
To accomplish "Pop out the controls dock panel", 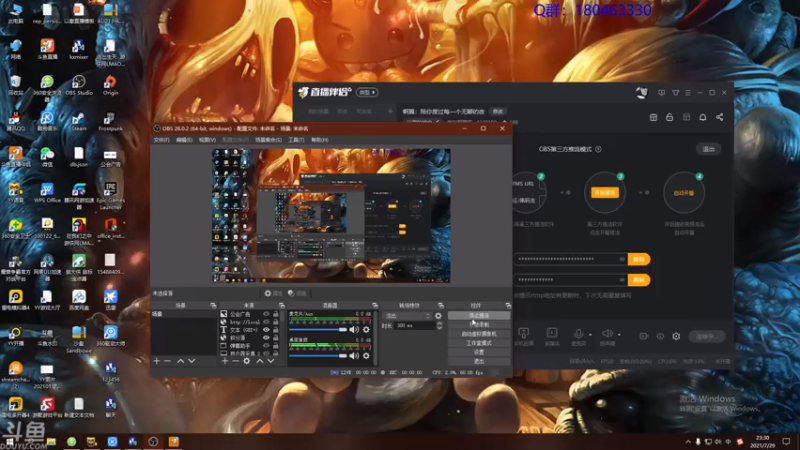I will [508, 305].
